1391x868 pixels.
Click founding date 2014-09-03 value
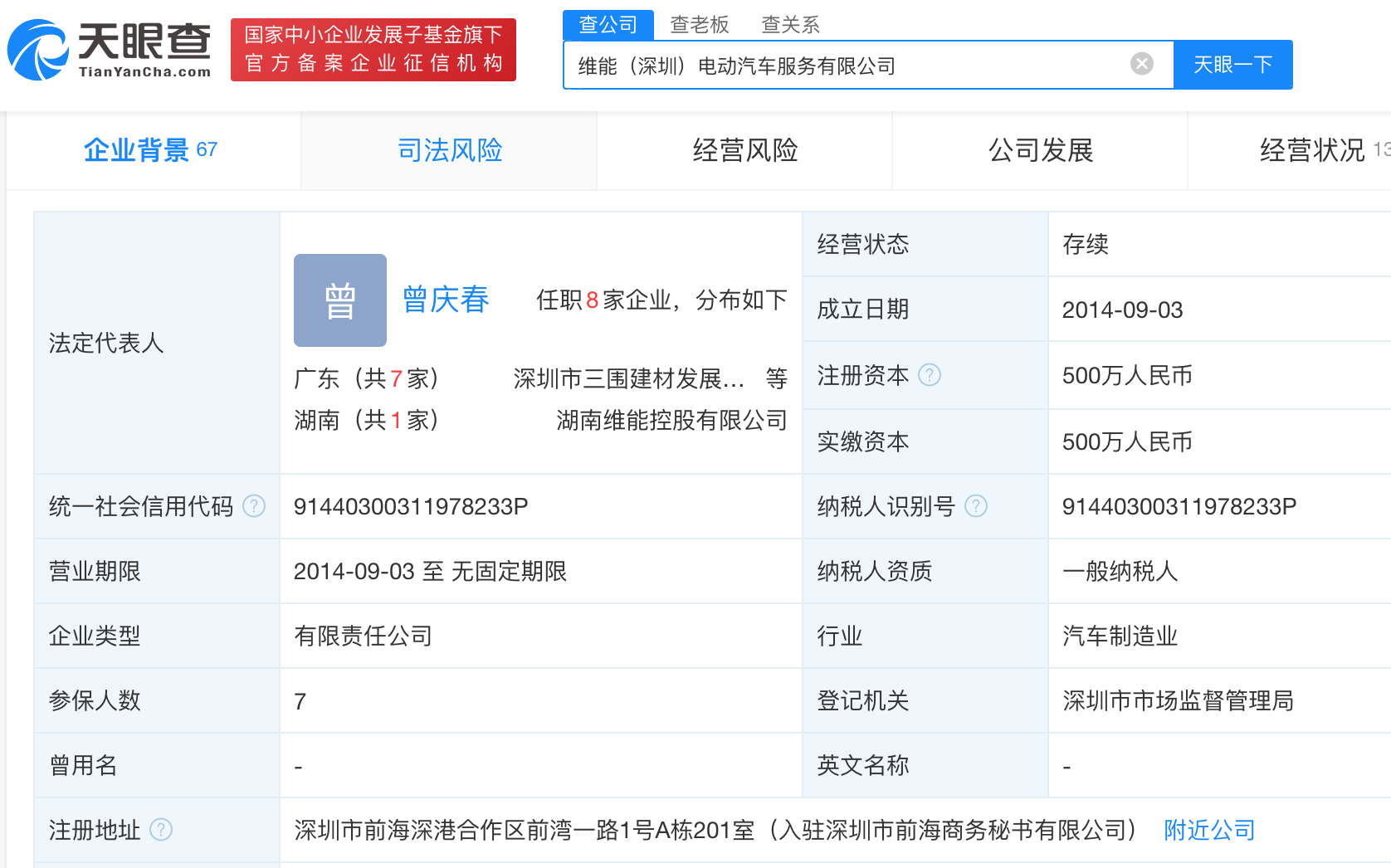[x=1123, y=310]
